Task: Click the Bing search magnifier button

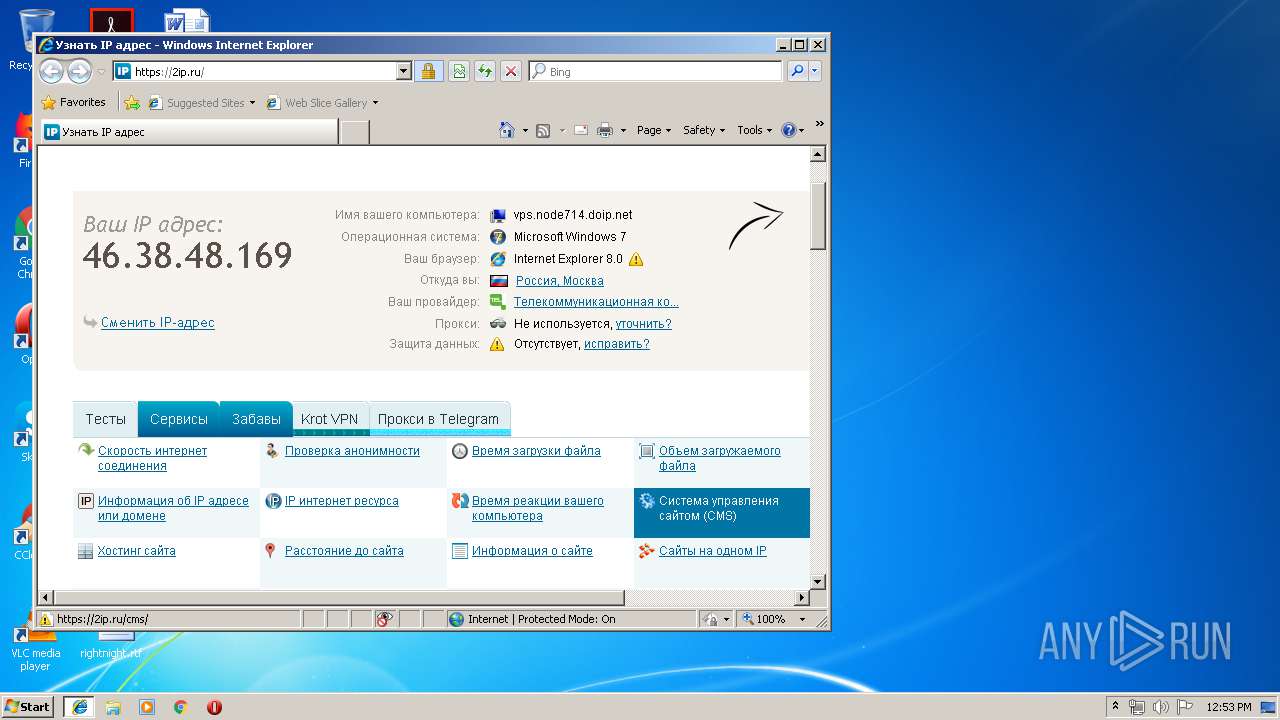Action: [797, 71]
